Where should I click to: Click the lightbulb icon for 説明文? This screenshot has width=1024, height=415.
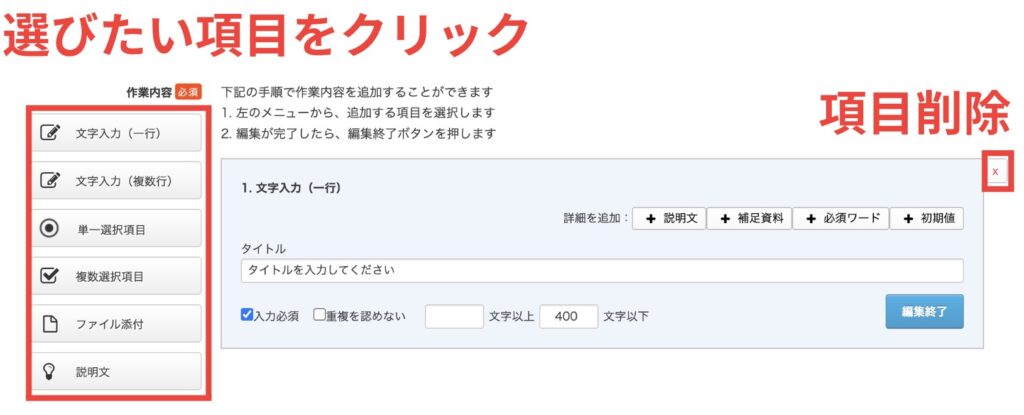[x=49, y=372]
